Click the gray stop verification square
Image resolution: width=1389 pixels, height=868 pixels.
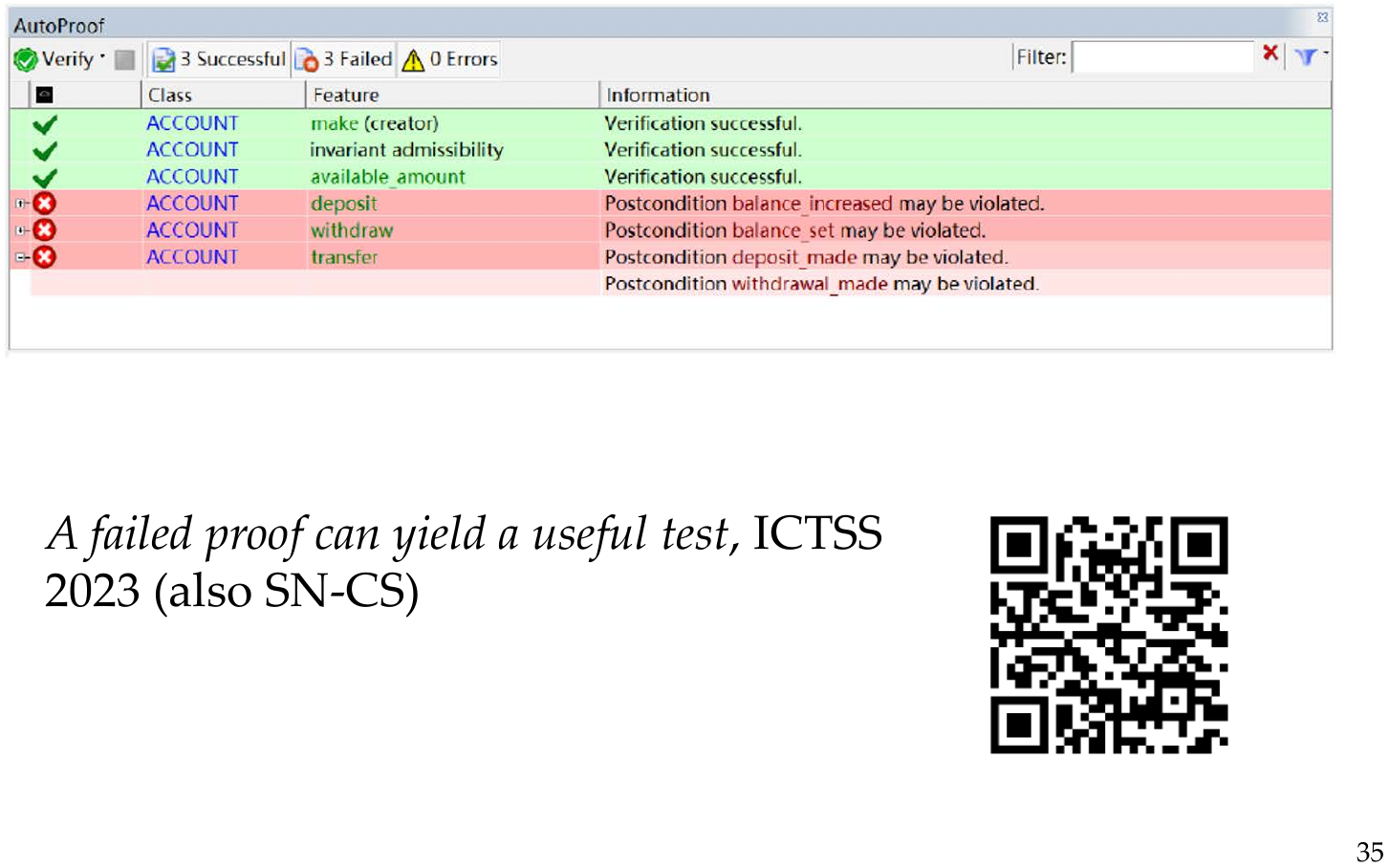pyautogui.click(x=124, y=59)
